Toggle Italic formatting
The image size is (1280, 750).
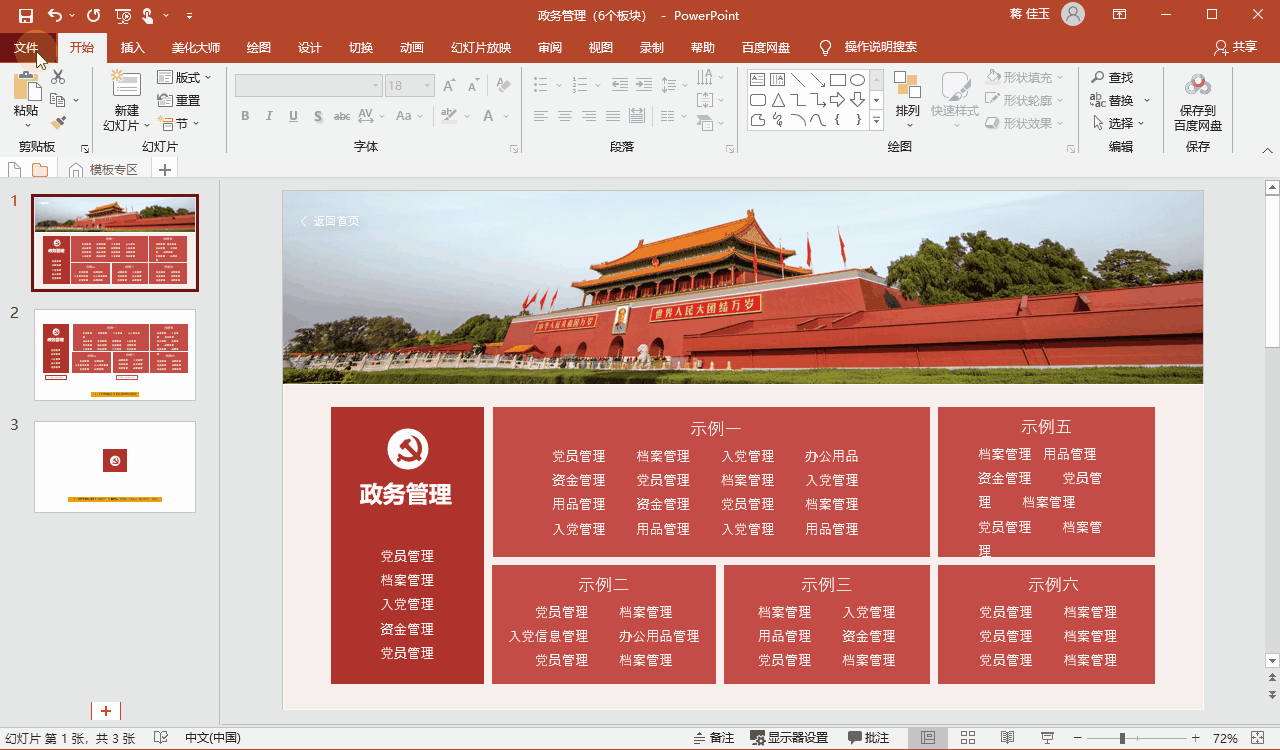tap(269, 116)
